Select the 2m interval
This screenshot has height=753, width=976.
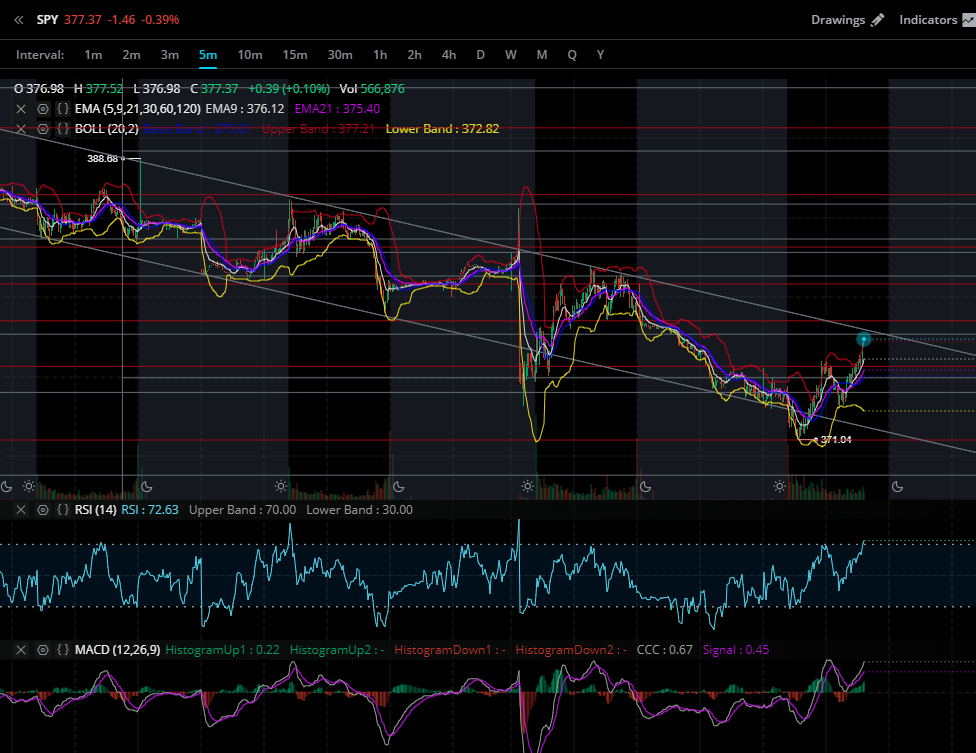coord(131,55)
